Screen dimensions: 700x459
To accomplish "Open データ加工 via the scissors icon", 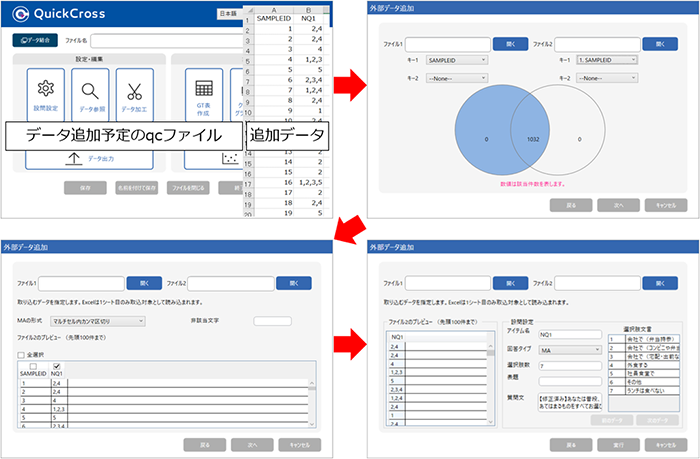I will [x=134, y=91].
